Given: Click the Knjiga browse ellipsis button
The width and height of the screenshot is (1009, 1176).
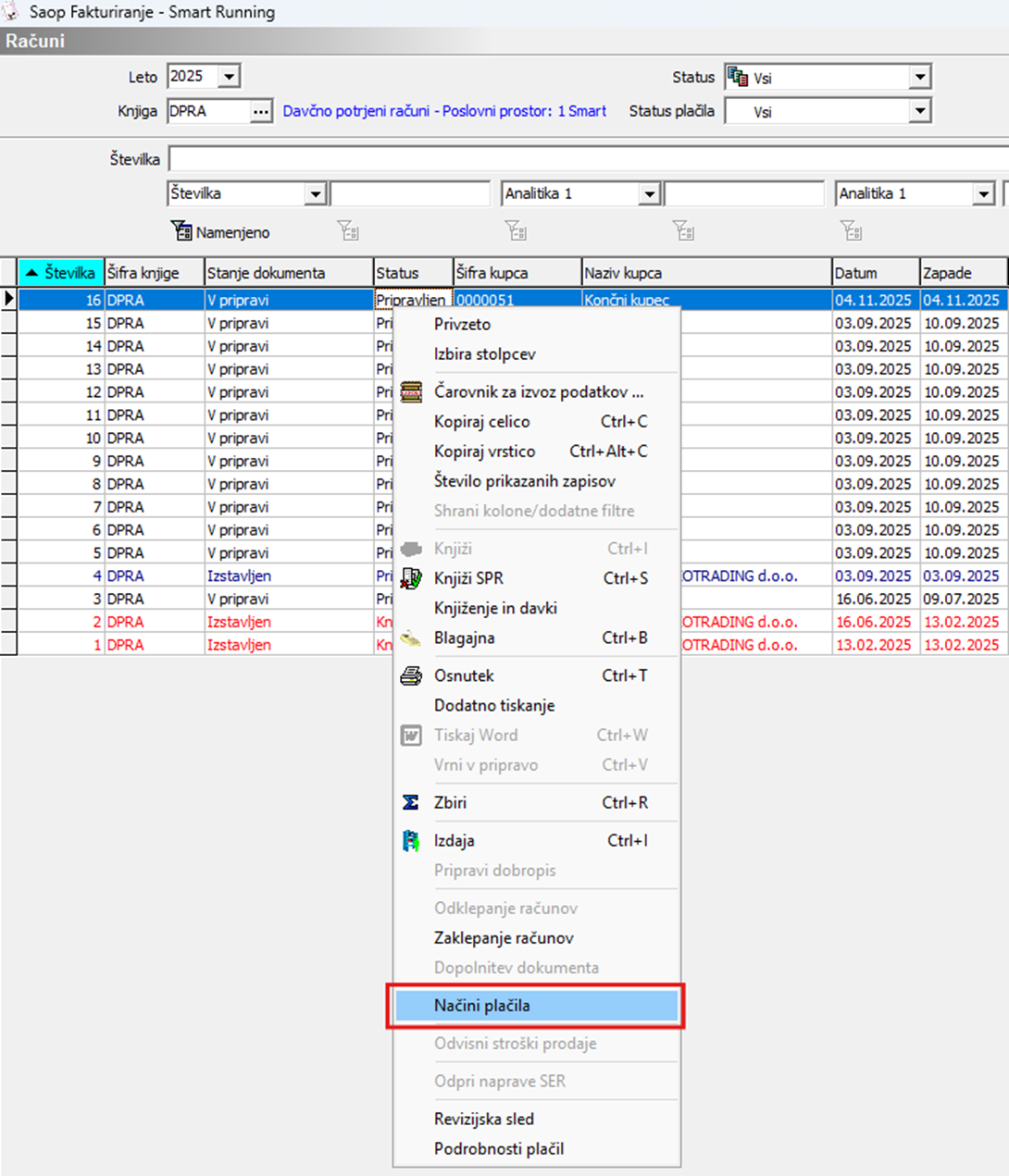Looking at the screenshot, I should pyautogui.click(x=262, y=111).
